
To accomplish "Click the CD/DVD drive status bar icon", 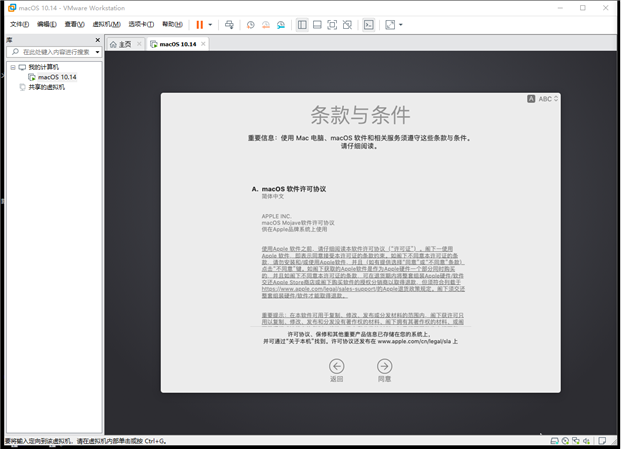I will point(565,441).
